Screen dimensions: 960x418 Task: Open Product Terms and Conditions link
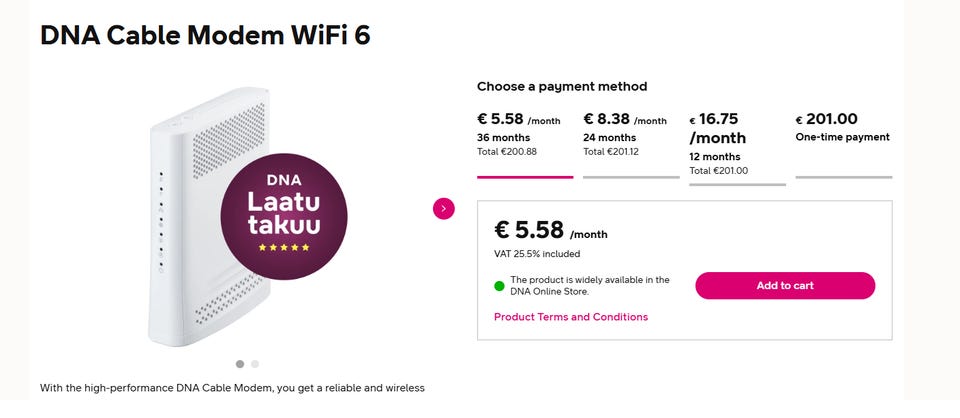click(x=571, y=317)
